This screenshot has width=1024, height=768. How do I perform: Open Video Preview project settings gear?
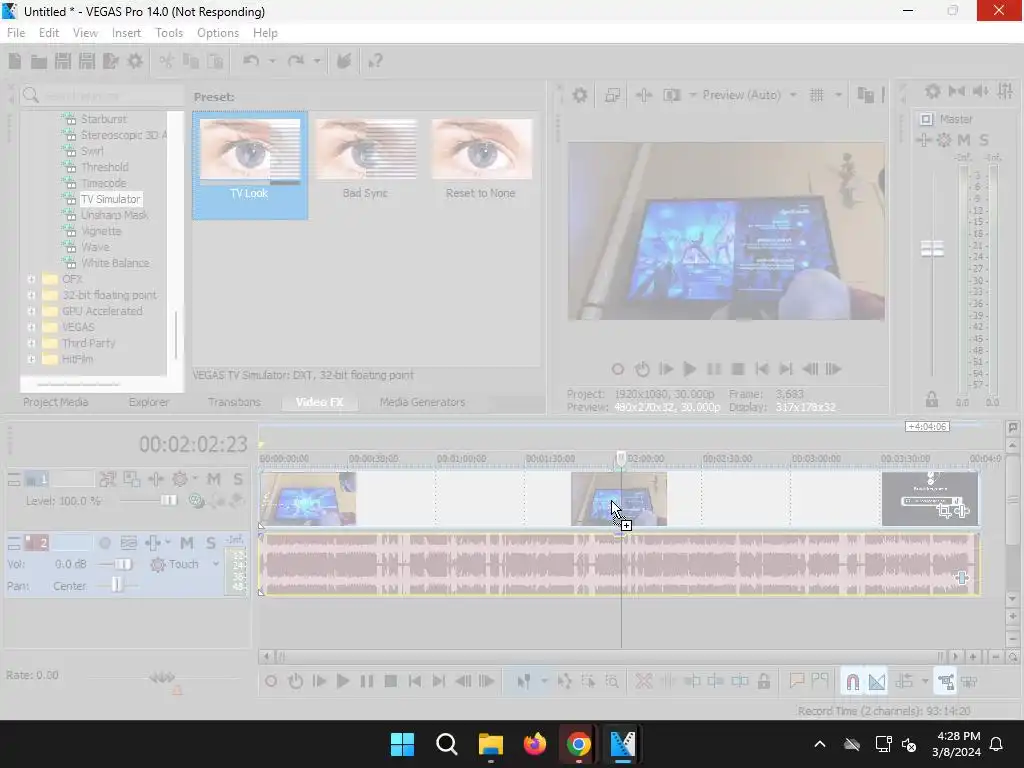coord(579,95)
